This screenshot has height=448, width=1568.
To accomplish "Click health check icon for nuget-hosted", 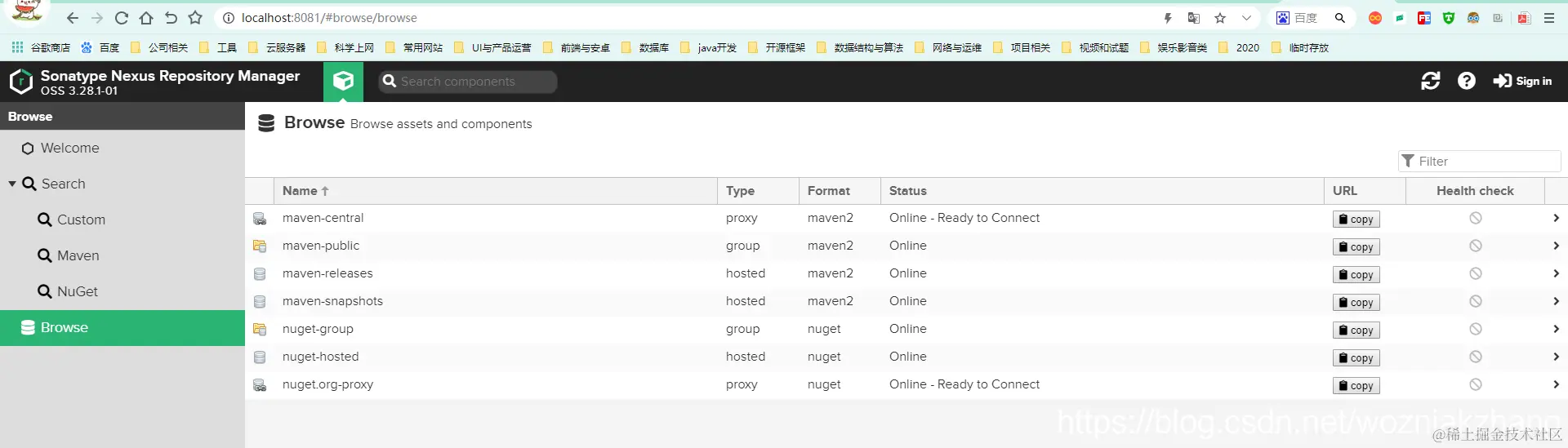I will pyautogui.click(x=1476, y=357).
